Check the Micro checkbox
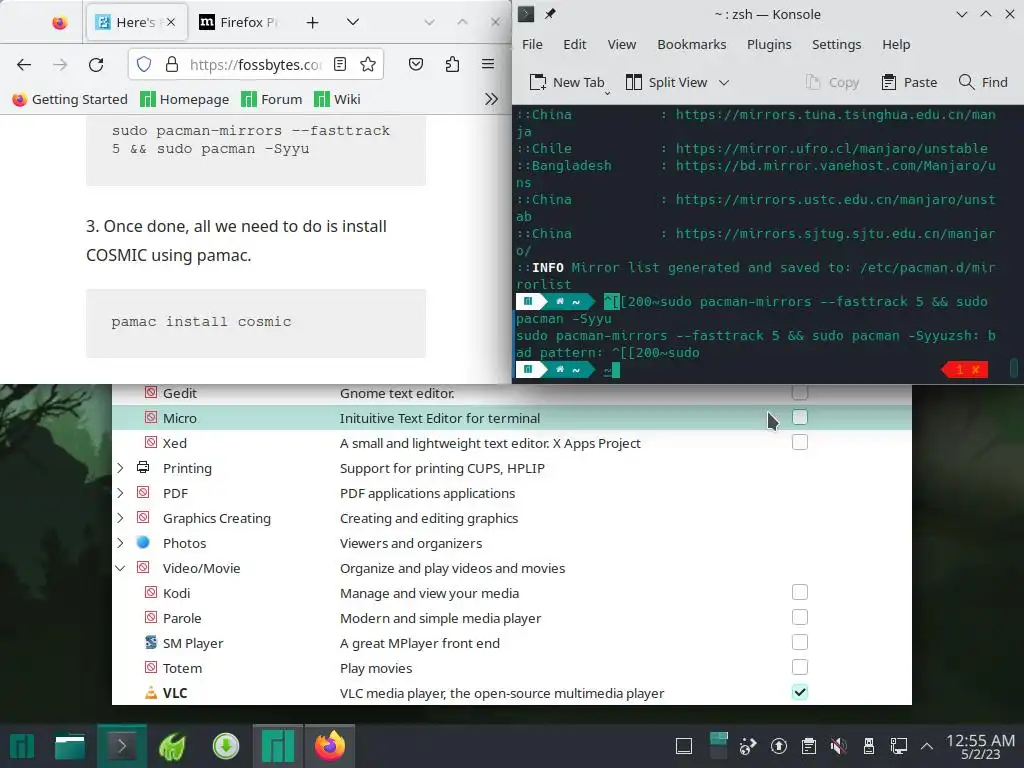Viewport: 1024px width, 768px height. point(799,417)
